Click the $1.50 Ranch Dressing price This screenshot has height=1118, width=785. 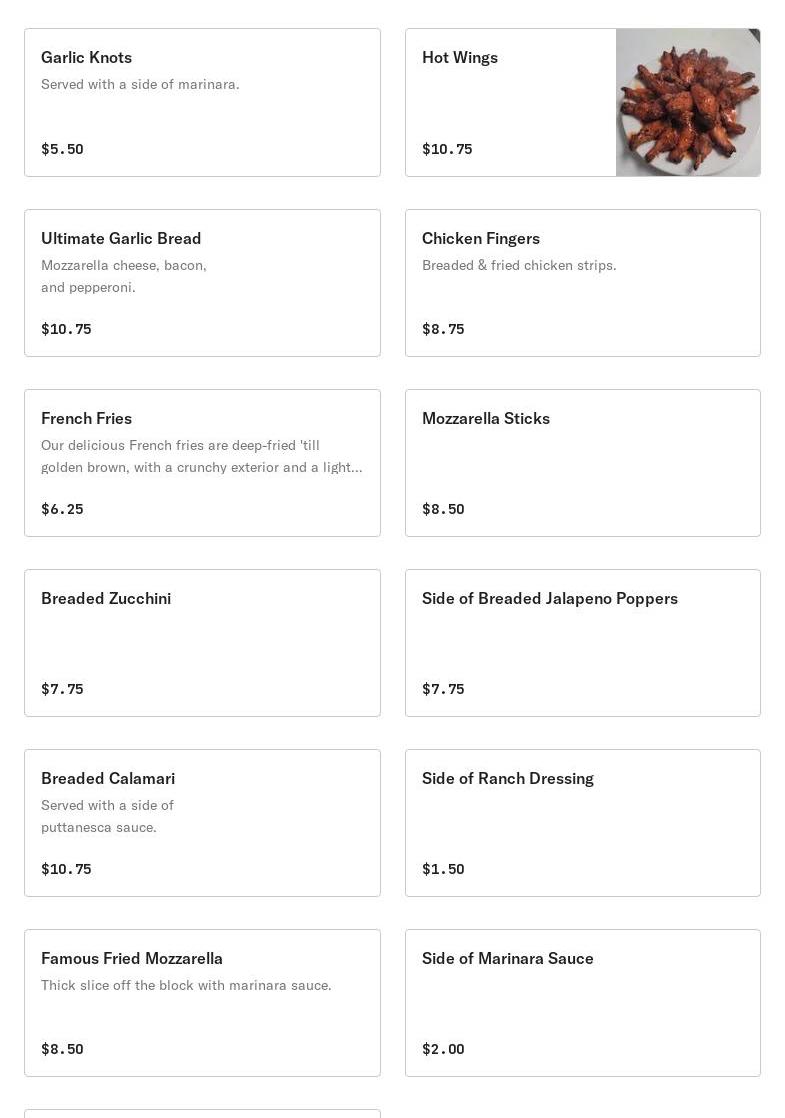point(443,869)
